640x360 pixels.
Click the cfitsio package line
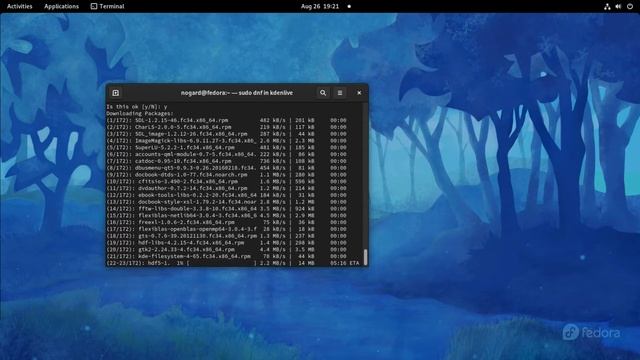click(227, 182)
